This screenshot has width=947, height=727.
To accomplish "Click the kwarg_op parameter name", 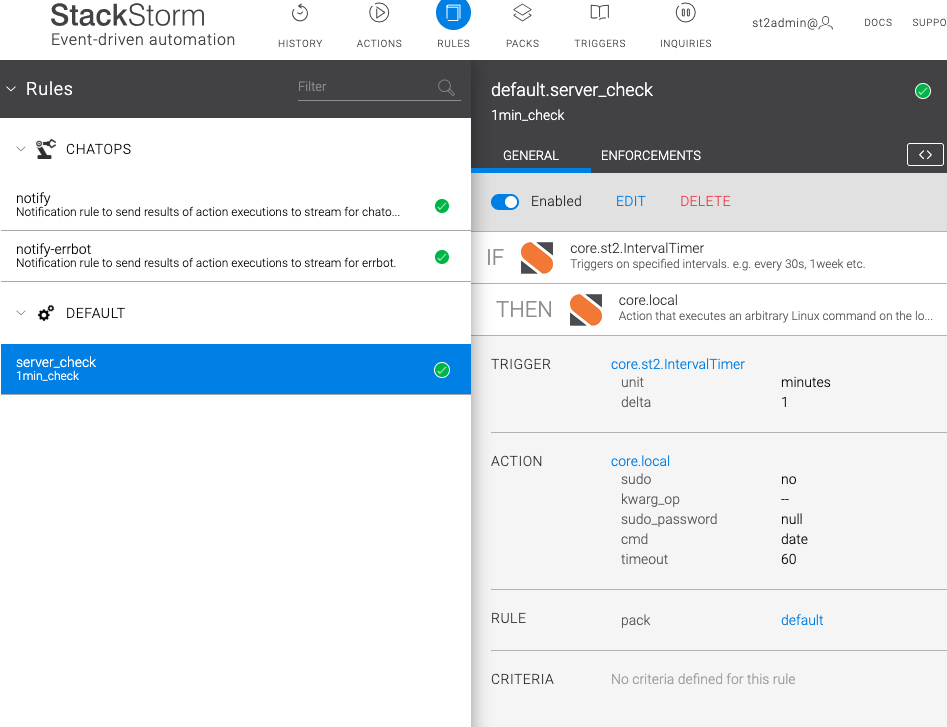I will [x=650, y=499].
